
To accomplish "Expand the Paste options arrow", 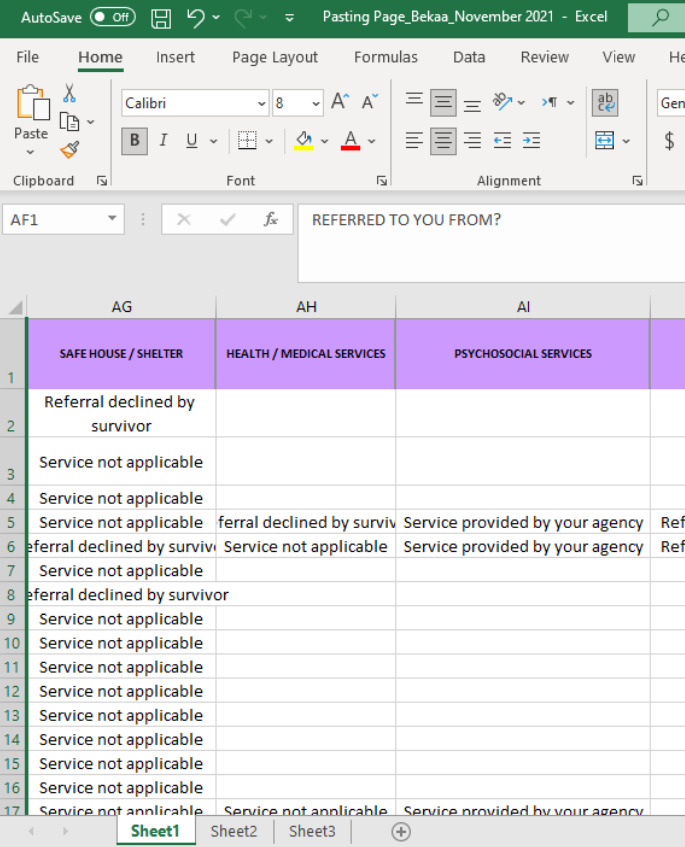I will (30, 153).
